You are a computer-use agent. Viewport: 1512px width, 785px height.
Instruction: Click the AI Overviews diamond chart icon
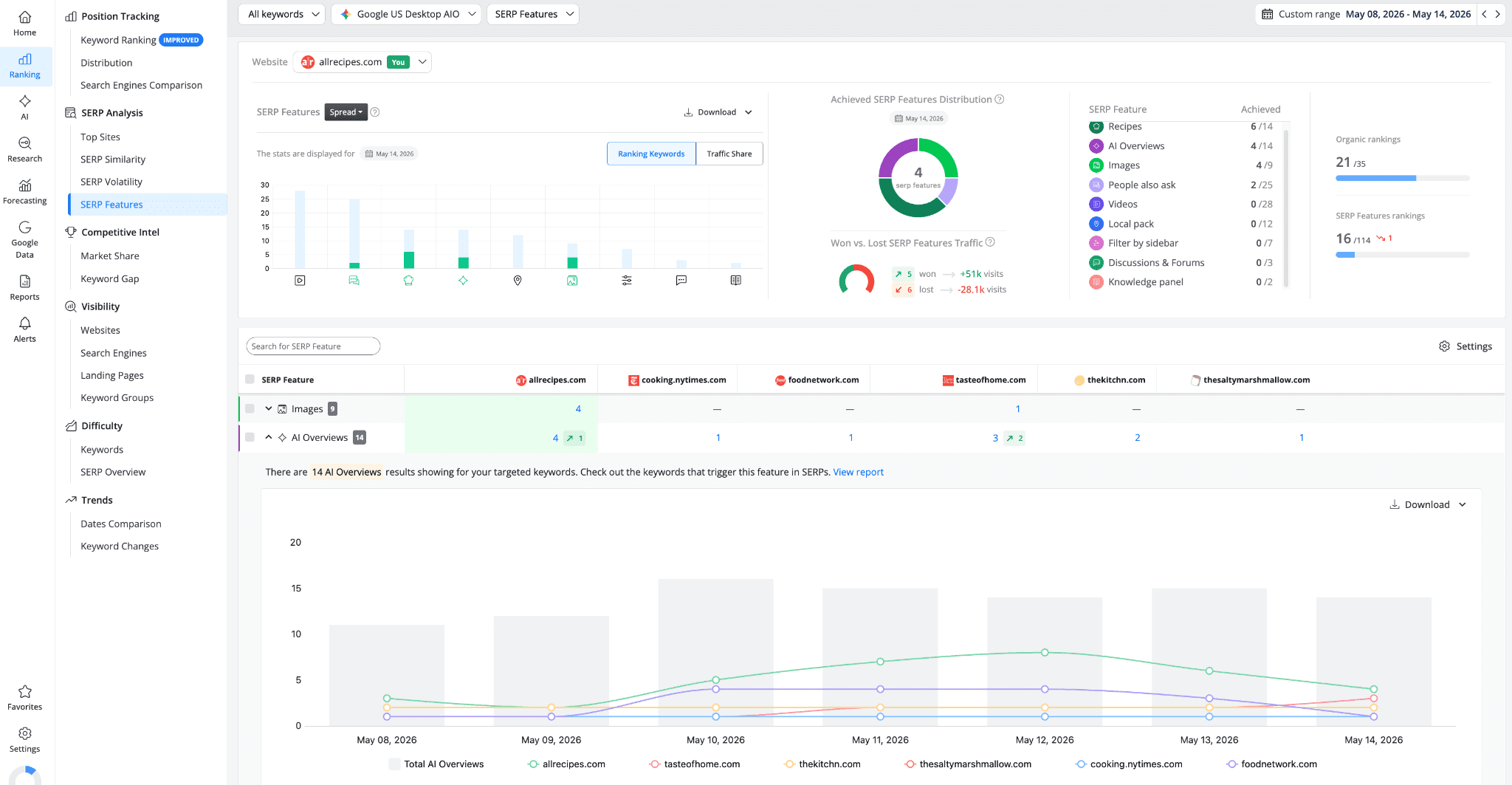tap(463, 281)
